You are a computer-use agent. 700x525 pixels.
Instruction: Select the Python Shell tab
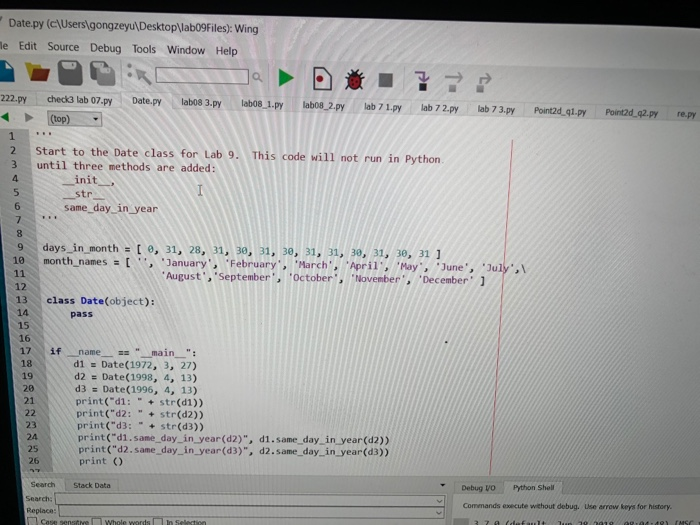pyautogui.click(x=533, y=488)
